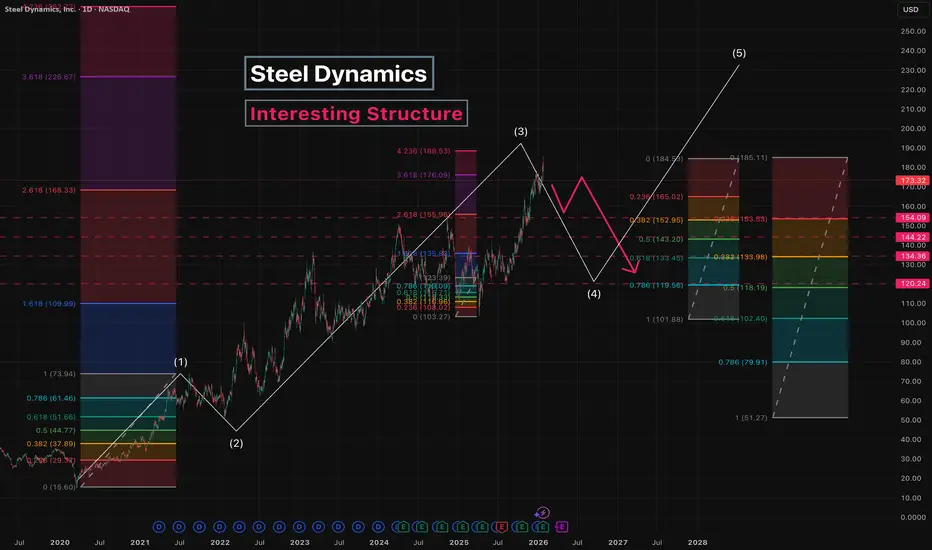Open the USD currency selector
Image resolution: width=932 pixels, height=550 pixels.
click(x=910, y=10)
